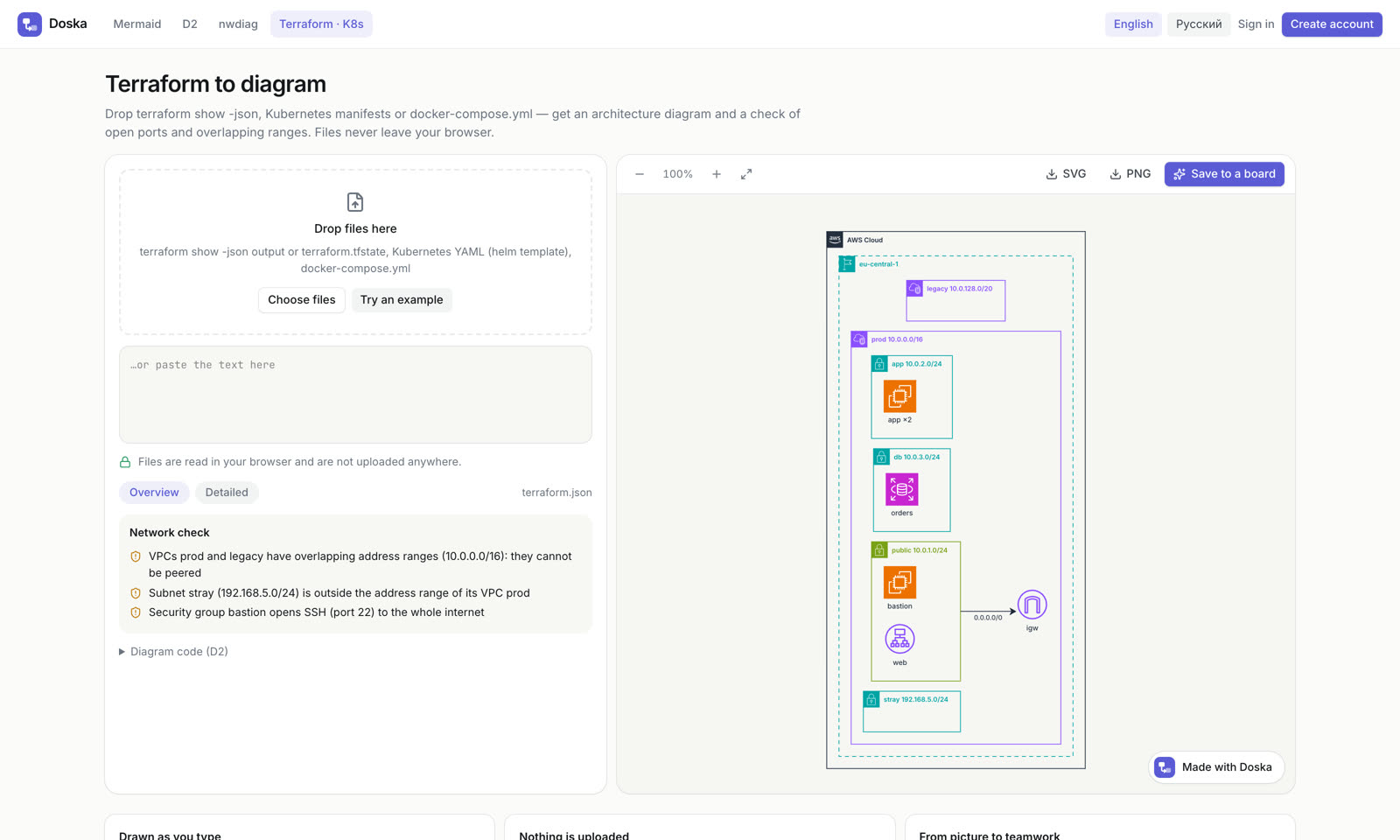Image resolution: width=1400 pixels, height=840 pixels.
Task: Click the prod VPC icon
Action: click(859, 339)
